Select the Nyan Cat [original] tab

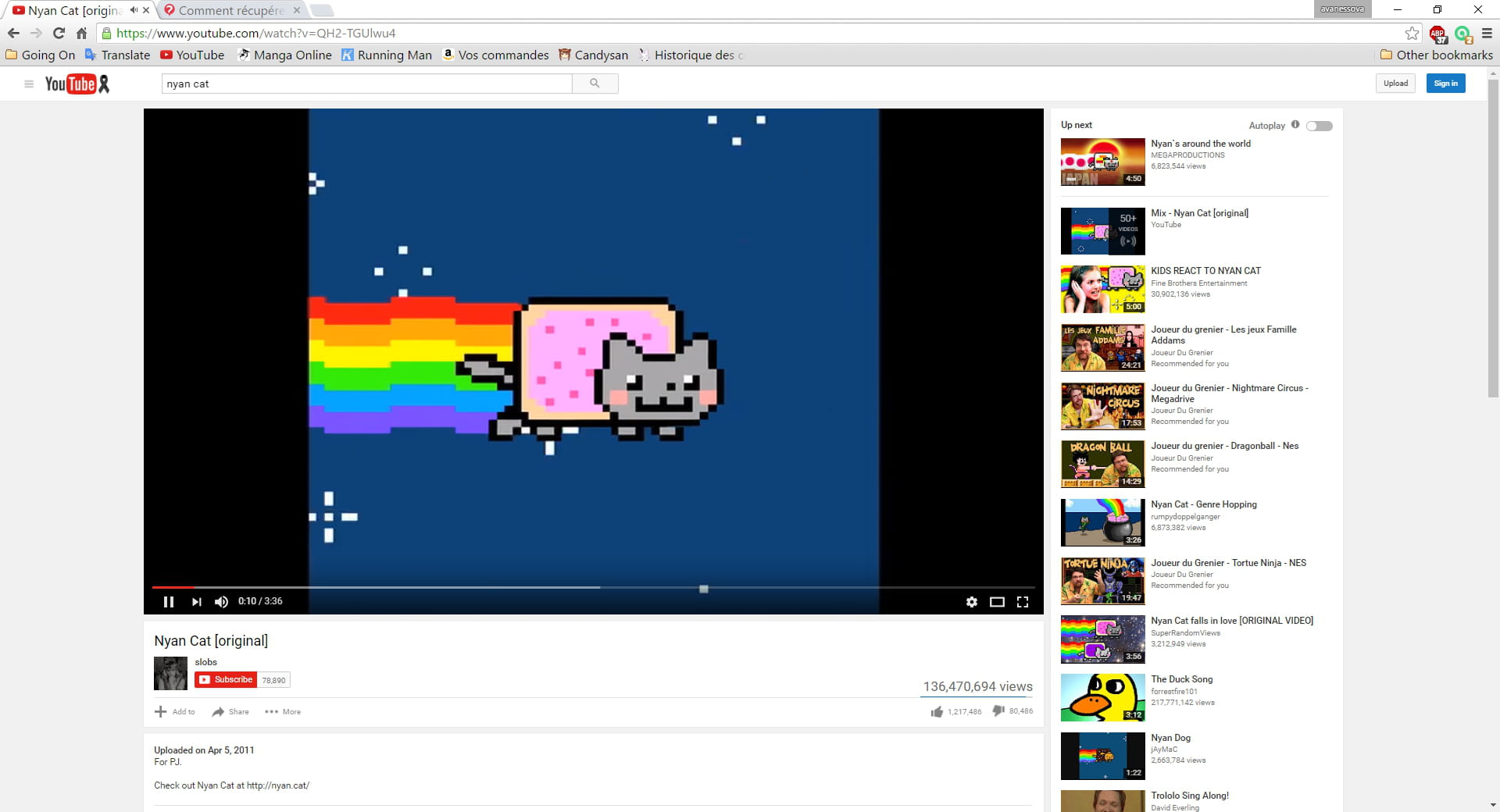click(74, 10)
